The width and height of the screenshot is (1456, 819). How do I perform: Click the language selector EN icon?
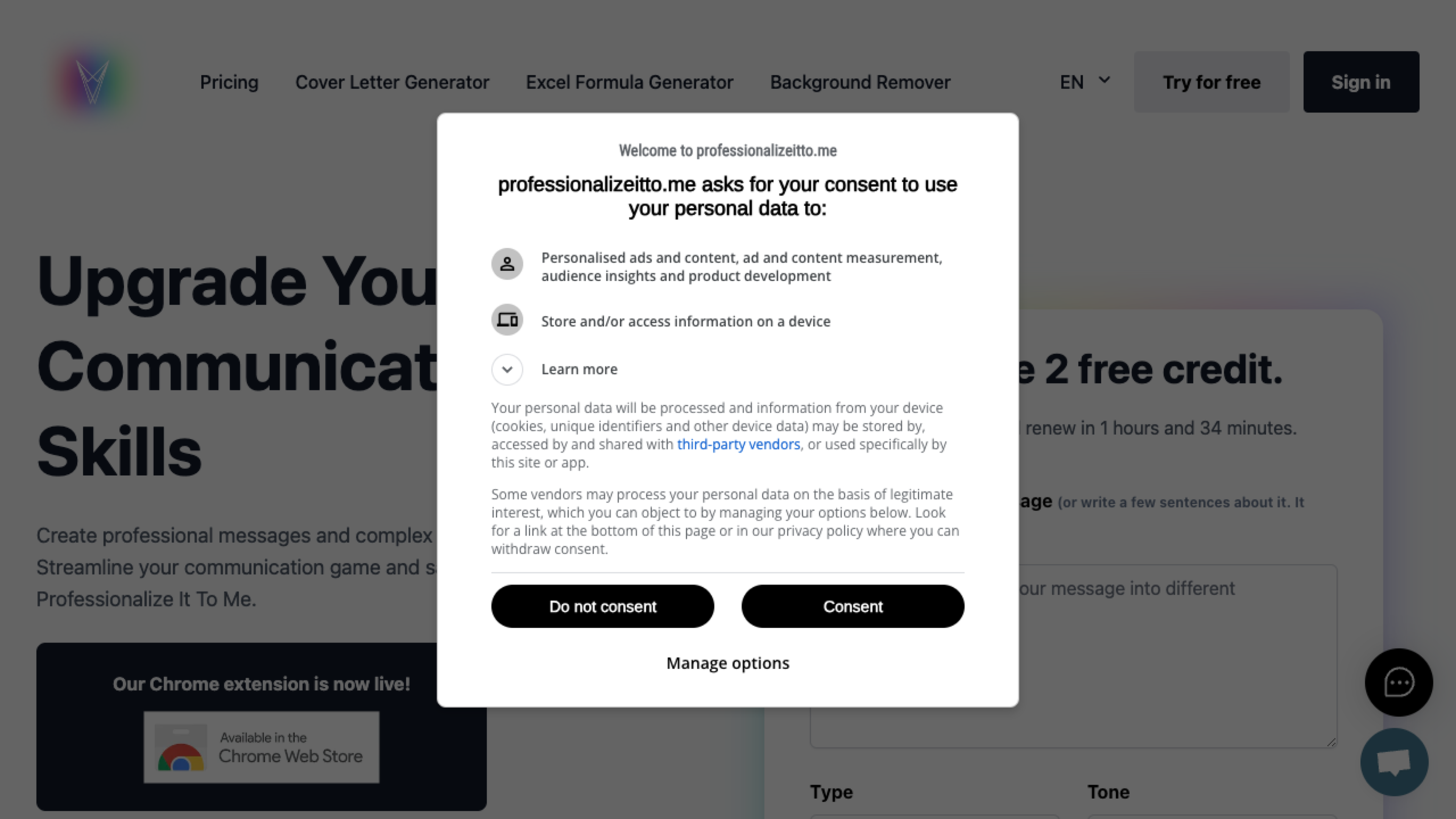tap(1085, 82)
